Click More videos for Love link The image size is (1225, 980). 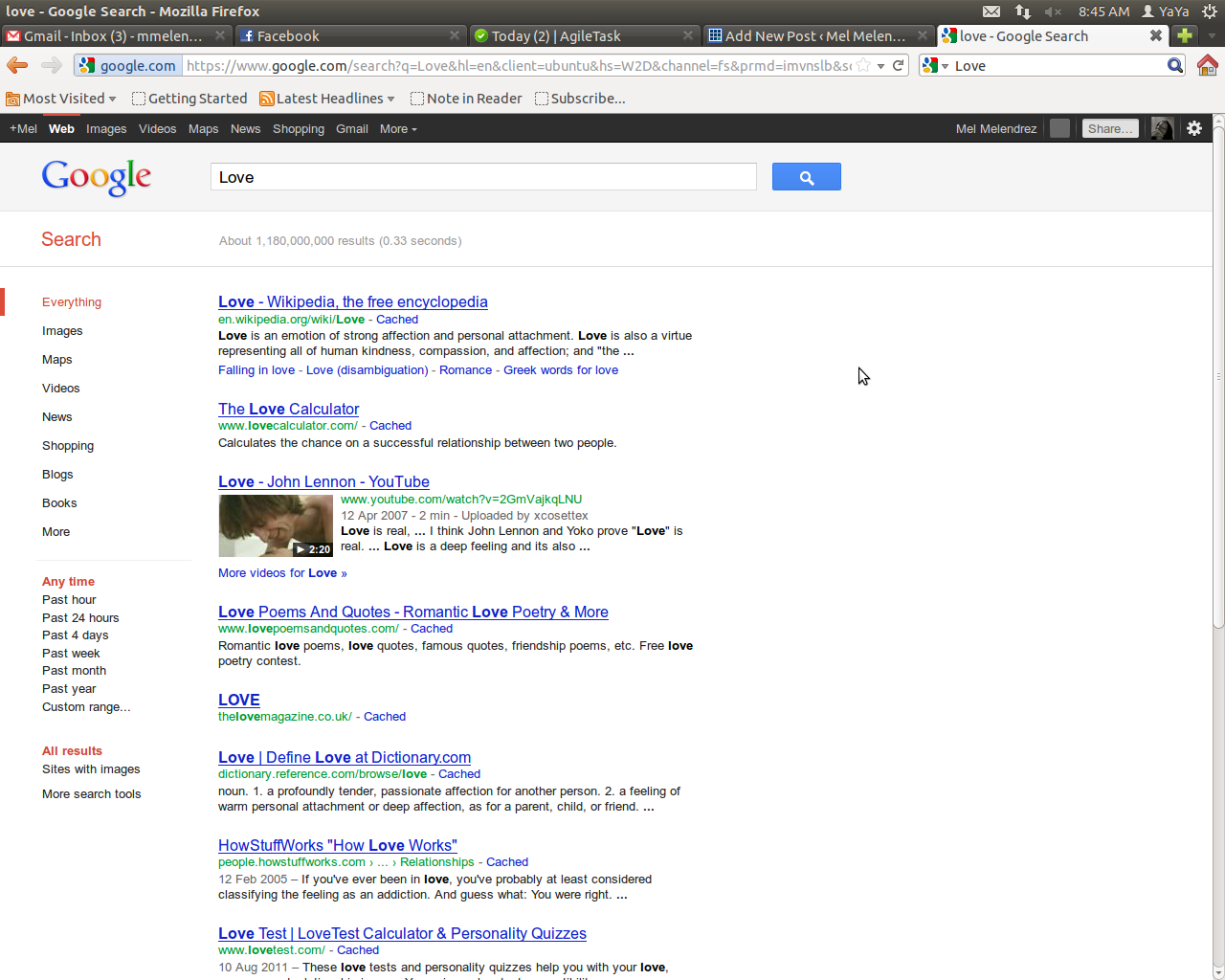(282, 572)
